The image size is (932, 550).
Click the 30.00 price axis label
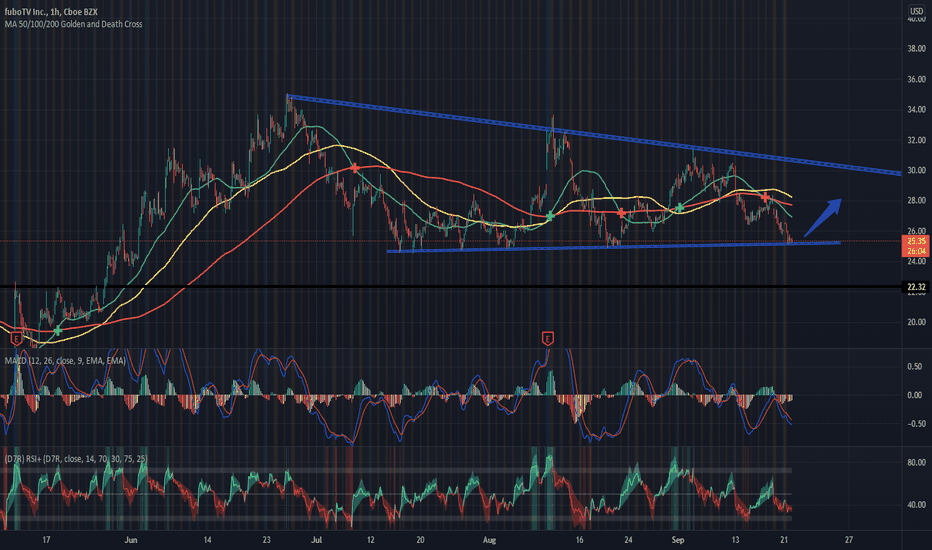pos(916,170)
